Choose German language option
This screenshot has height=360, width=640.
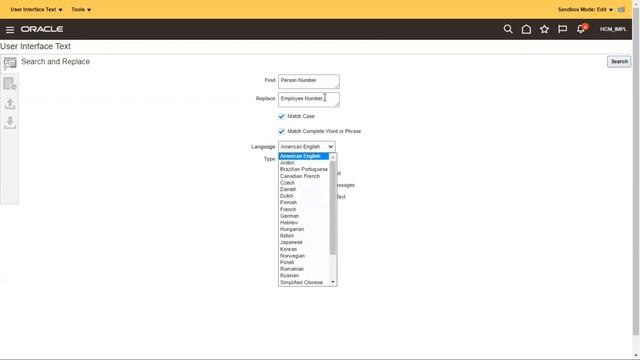(x=304, y=216)
